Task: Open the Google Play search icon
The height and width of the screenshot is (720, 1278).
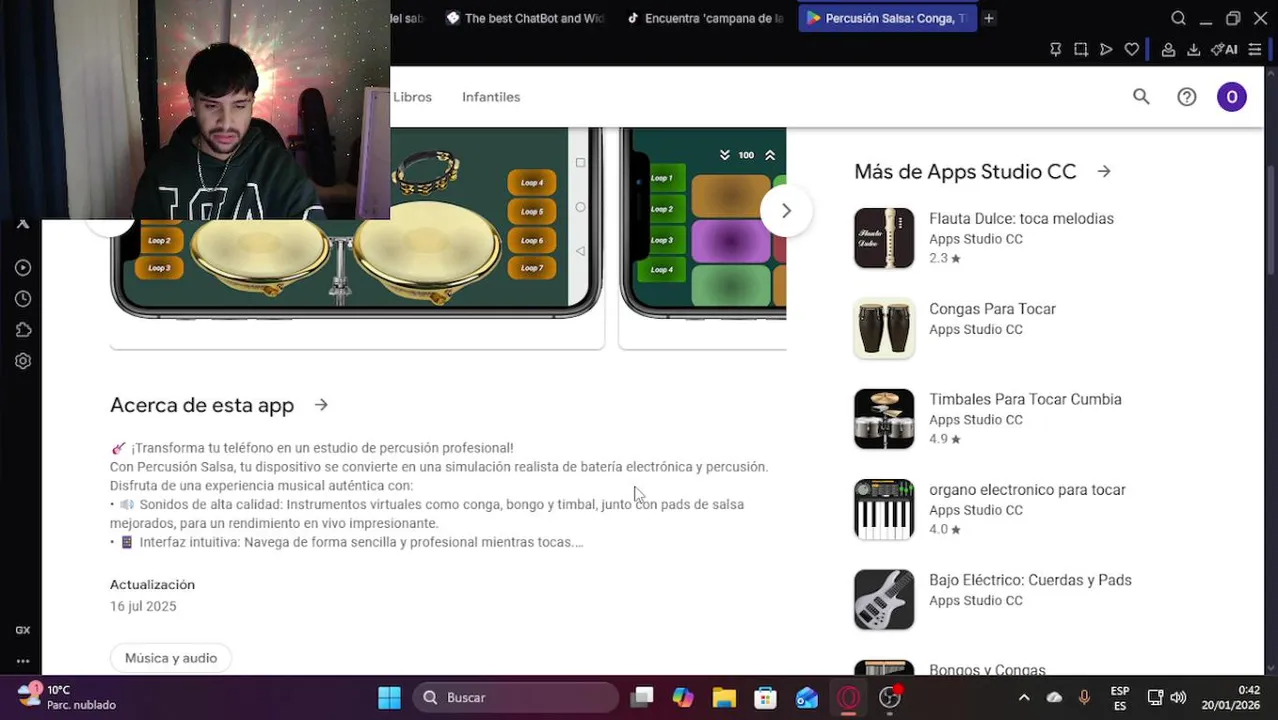Action: (1141, 97)
